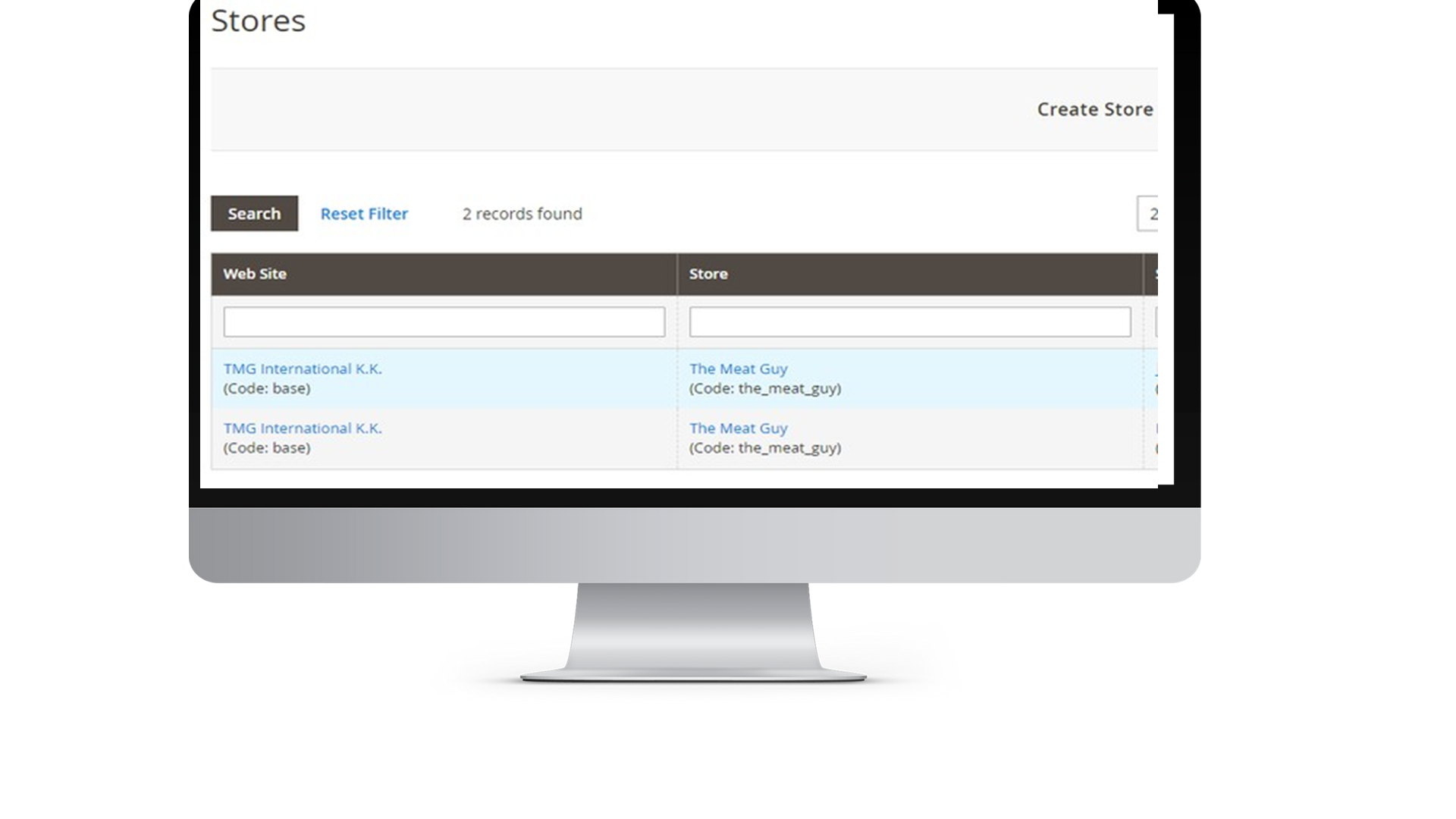Sort by the Web Site column header

(255, 274)
